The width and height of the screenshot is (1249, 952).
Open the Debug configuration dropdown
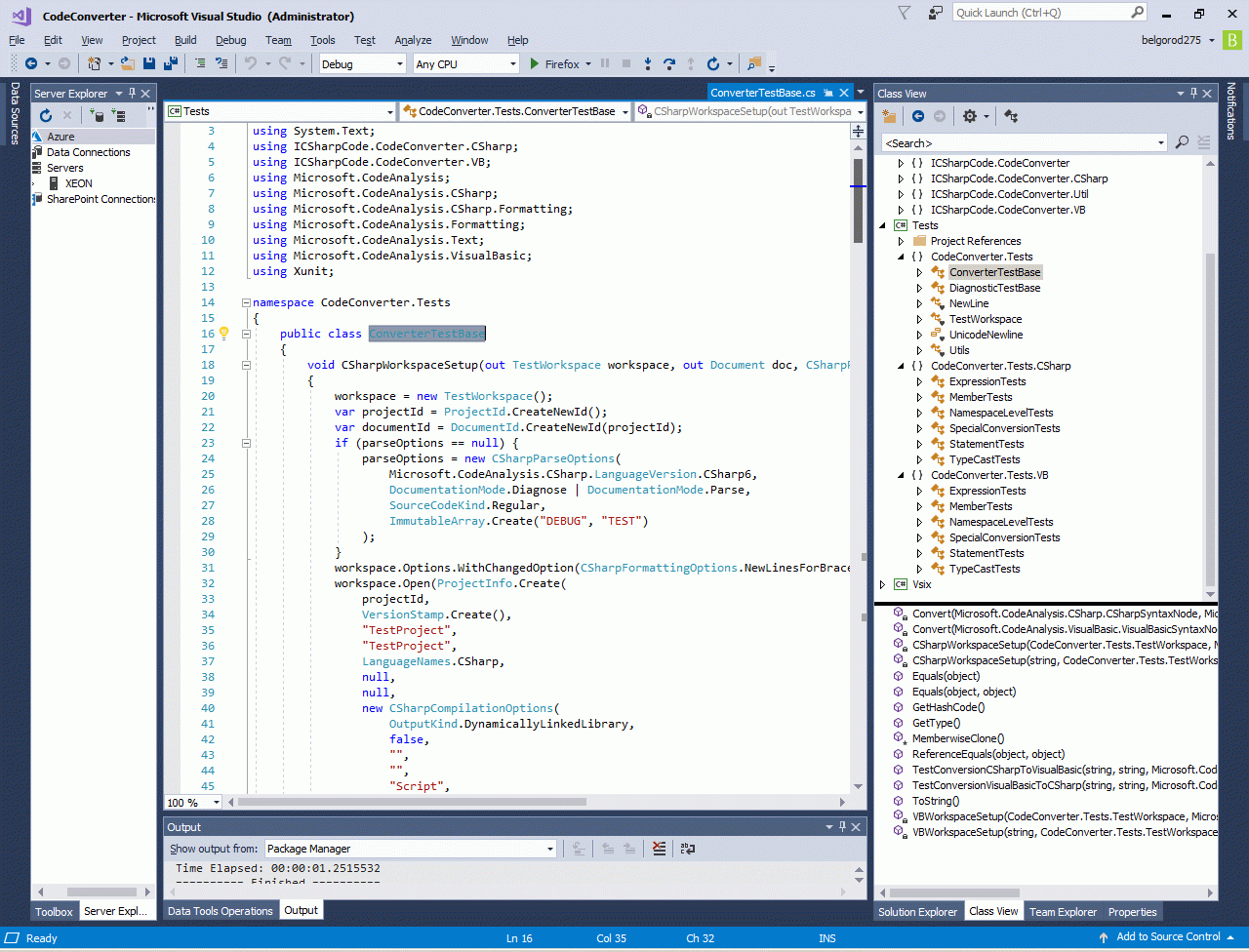point(399,64)
